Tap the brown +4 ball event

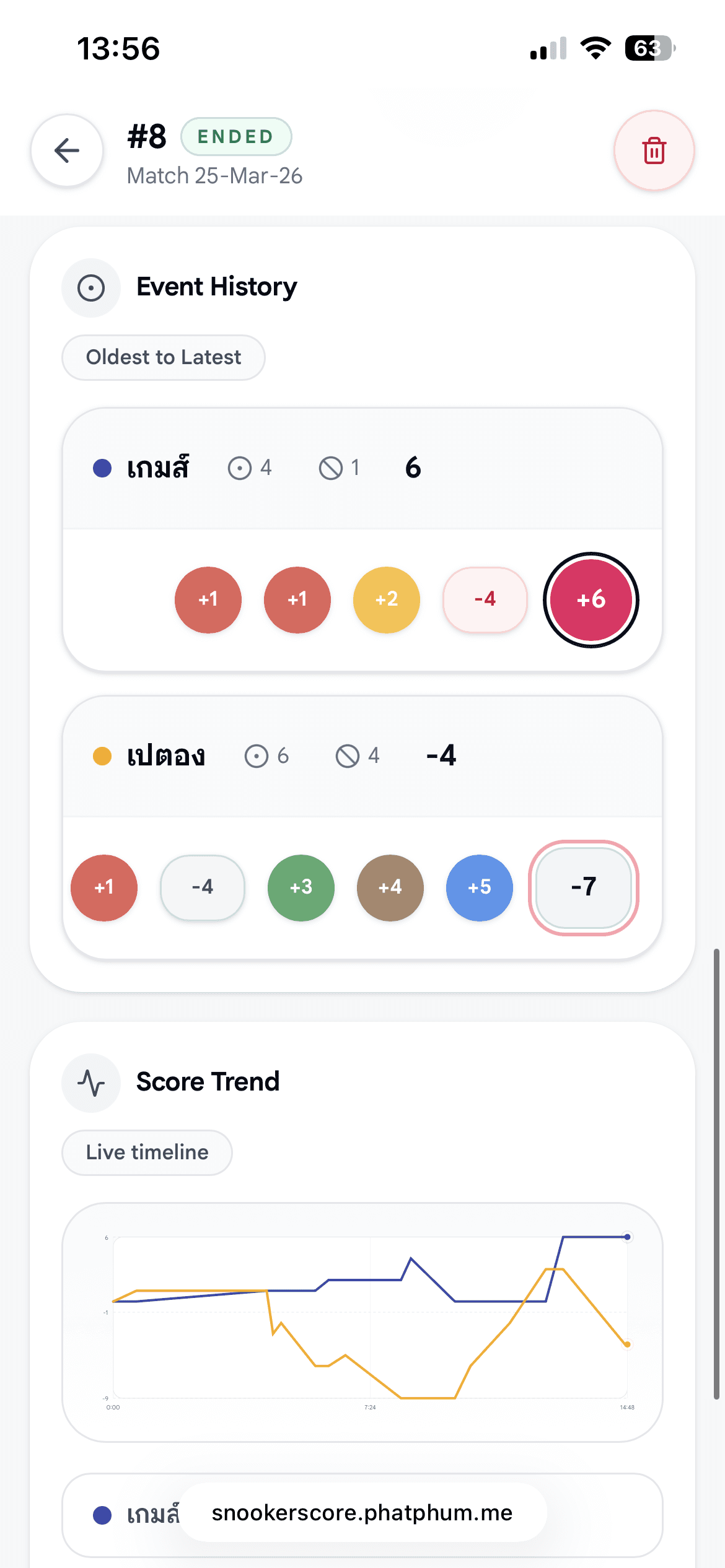390,887
